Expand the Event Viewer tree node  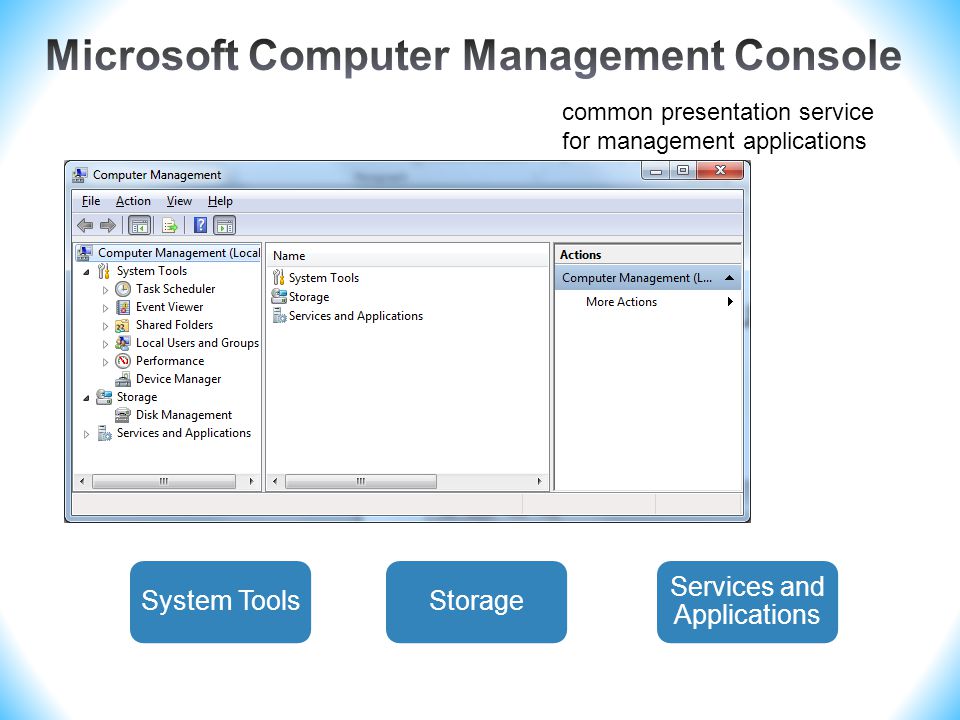point(105,308)
